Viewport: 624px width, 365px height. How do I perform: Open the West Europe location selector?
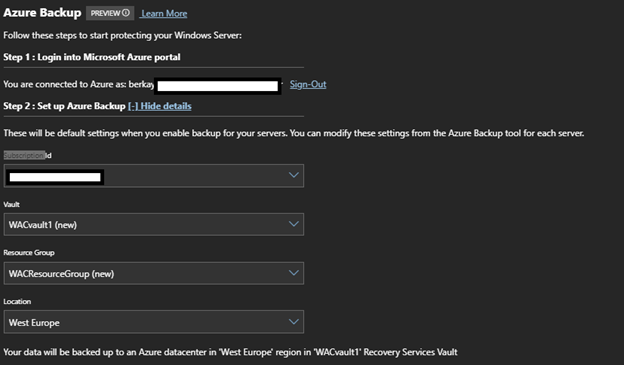pos(154,322)
